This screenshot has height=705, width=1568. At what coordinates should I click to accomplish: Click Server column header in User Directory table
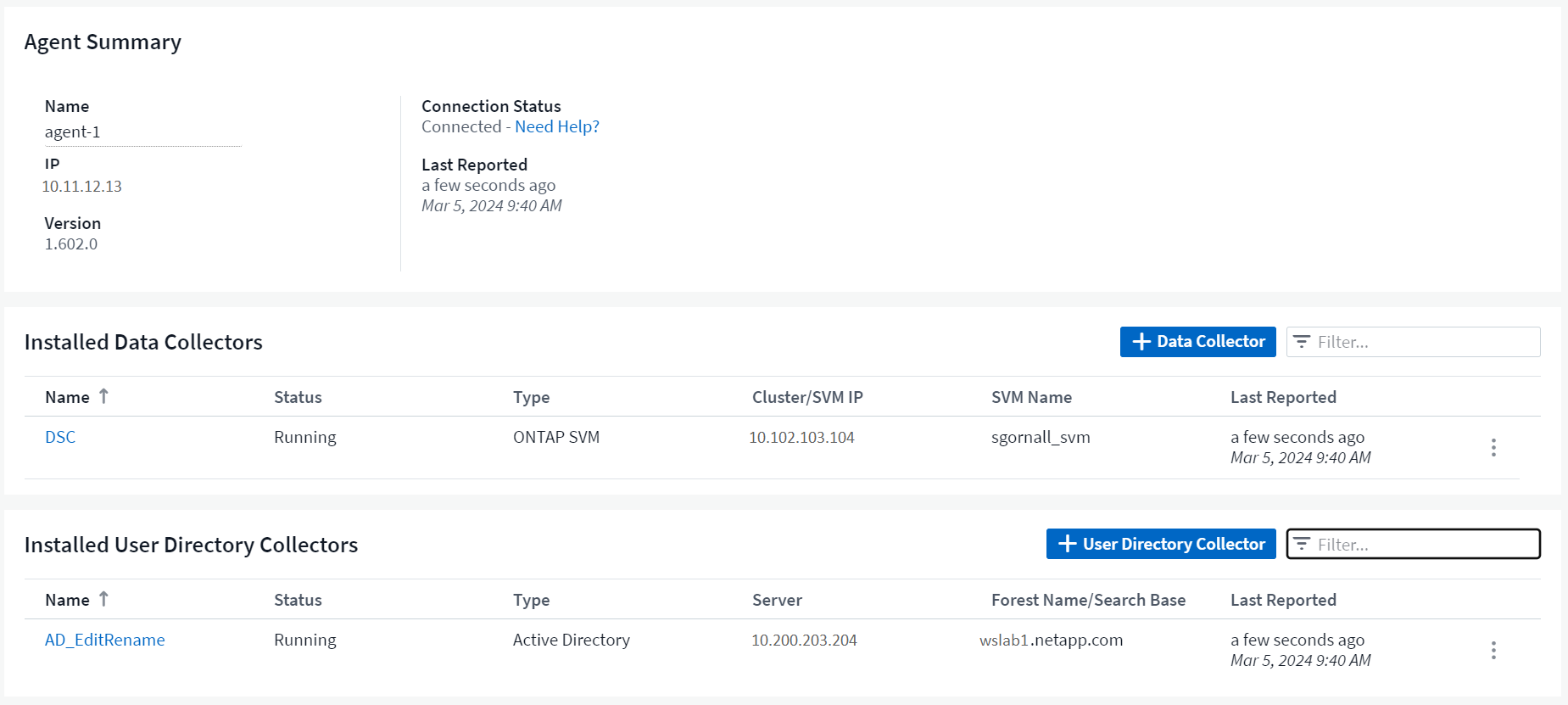(777, 600)
